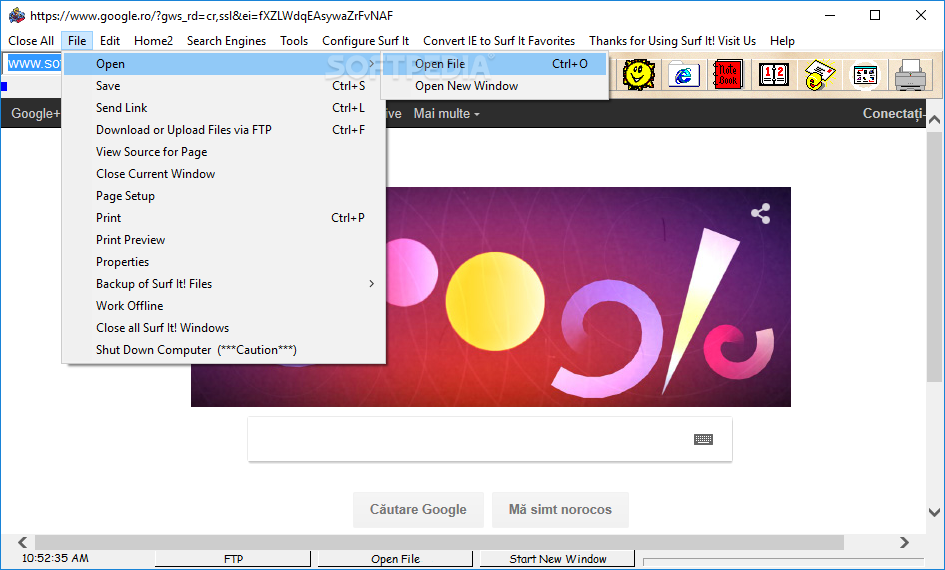Open the Help menu
This screenshot has width=945, height=570.
(x=782, y=41)
